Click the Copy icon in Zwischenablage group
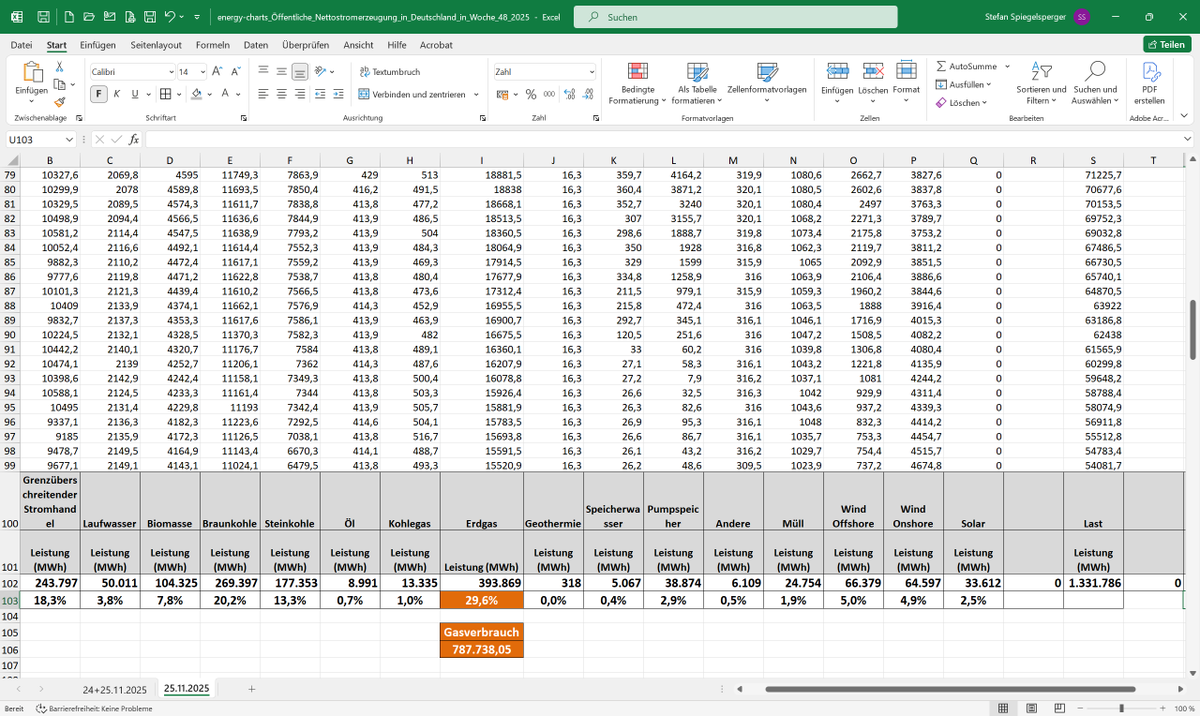Viewport: 1200px width, 716px height. [x=59, y=84]
